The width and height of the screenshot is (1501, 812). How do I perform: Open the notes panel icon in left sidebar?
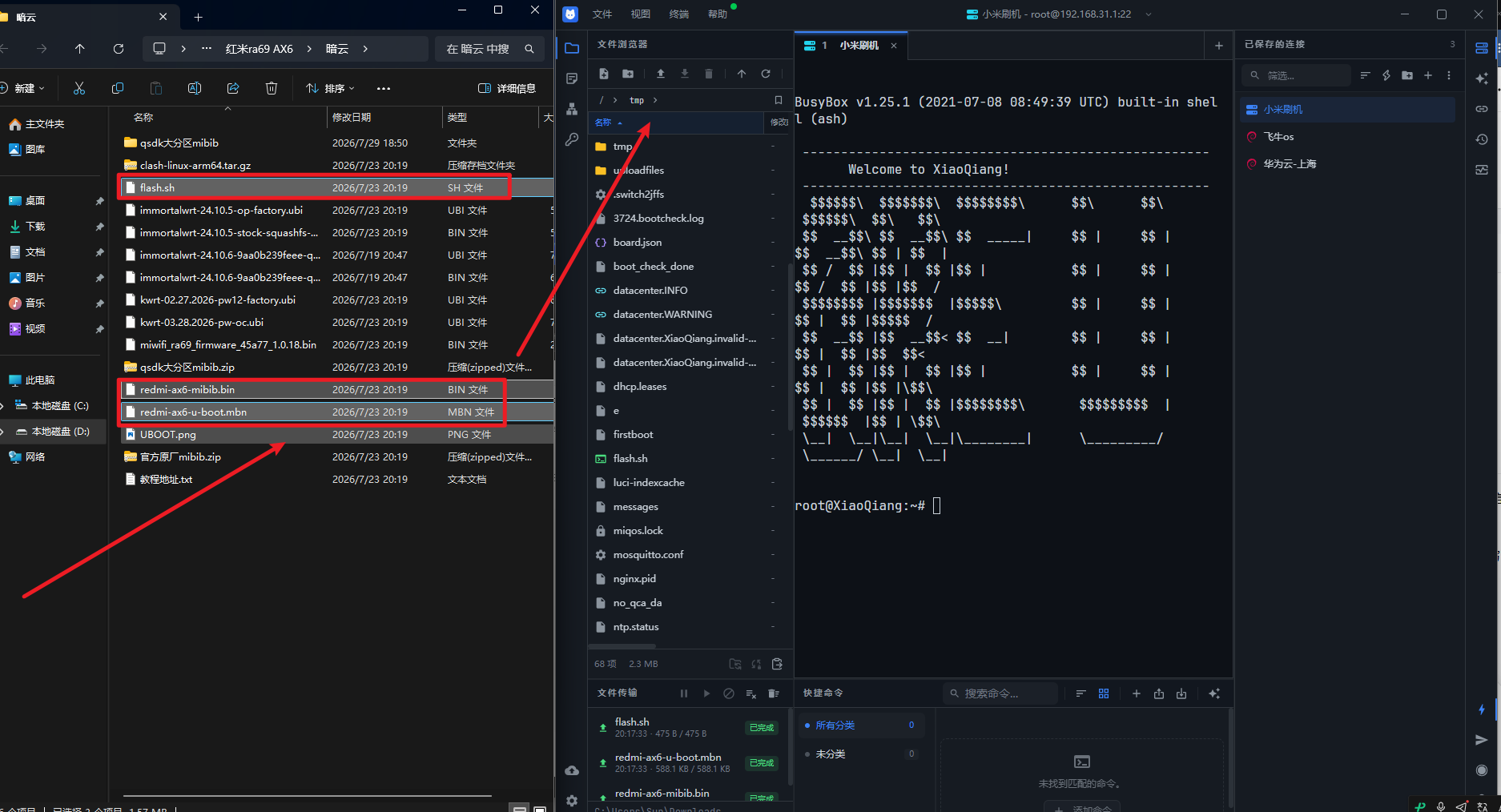571,78
